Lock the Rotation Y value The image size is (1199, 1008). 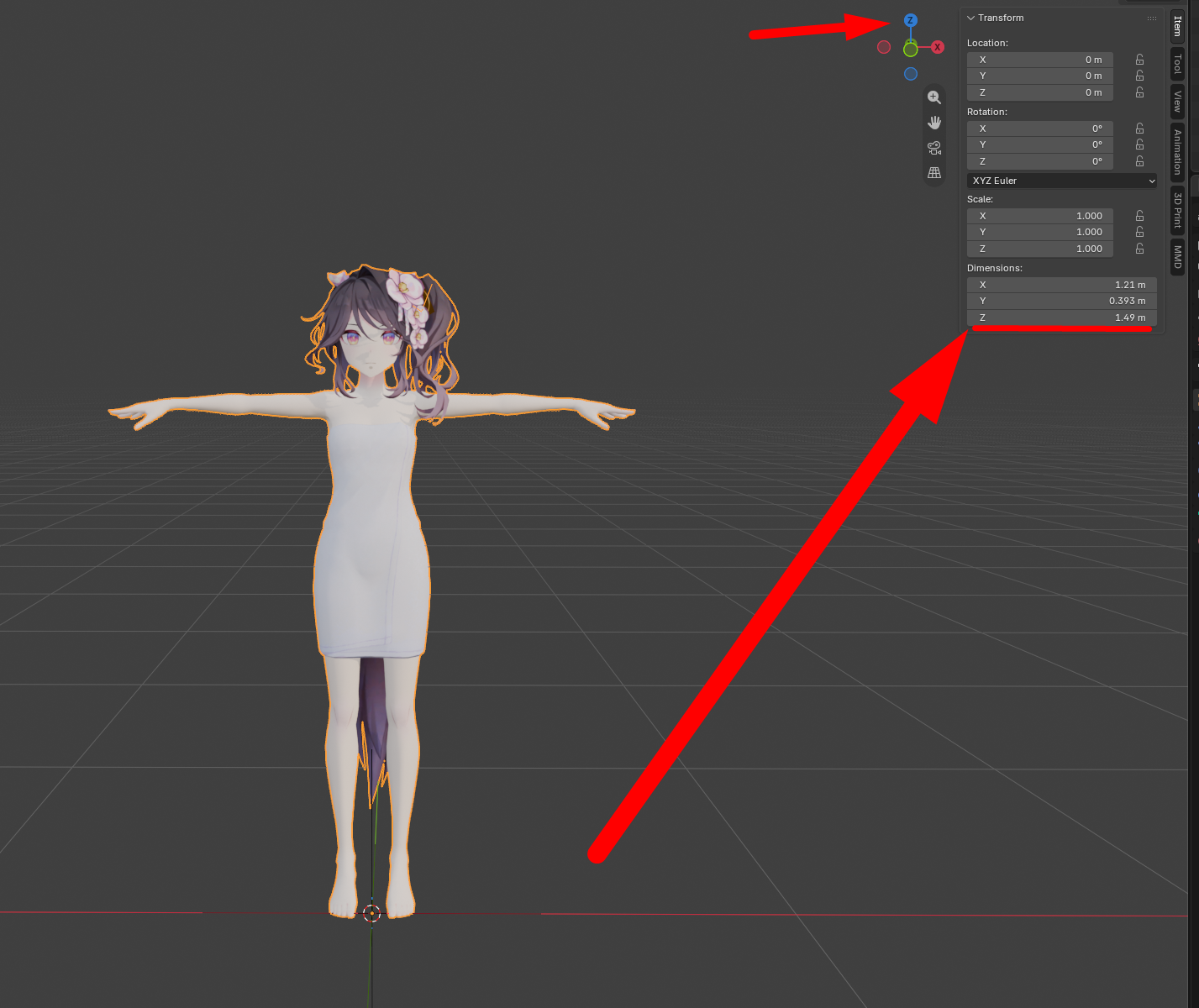[x=1139, y=144]
